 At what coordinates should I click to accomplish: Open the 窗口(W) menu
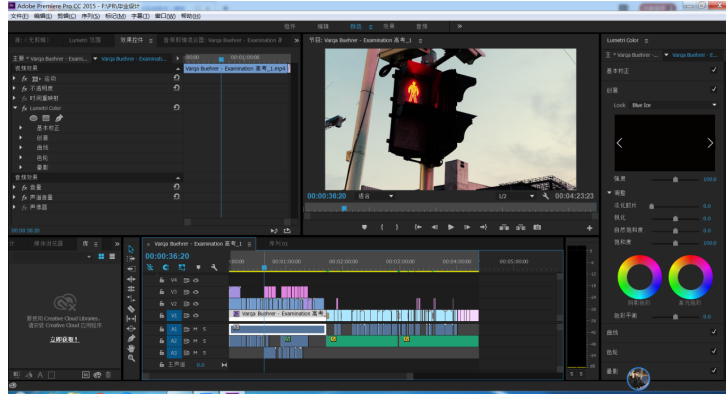[165, 16]
